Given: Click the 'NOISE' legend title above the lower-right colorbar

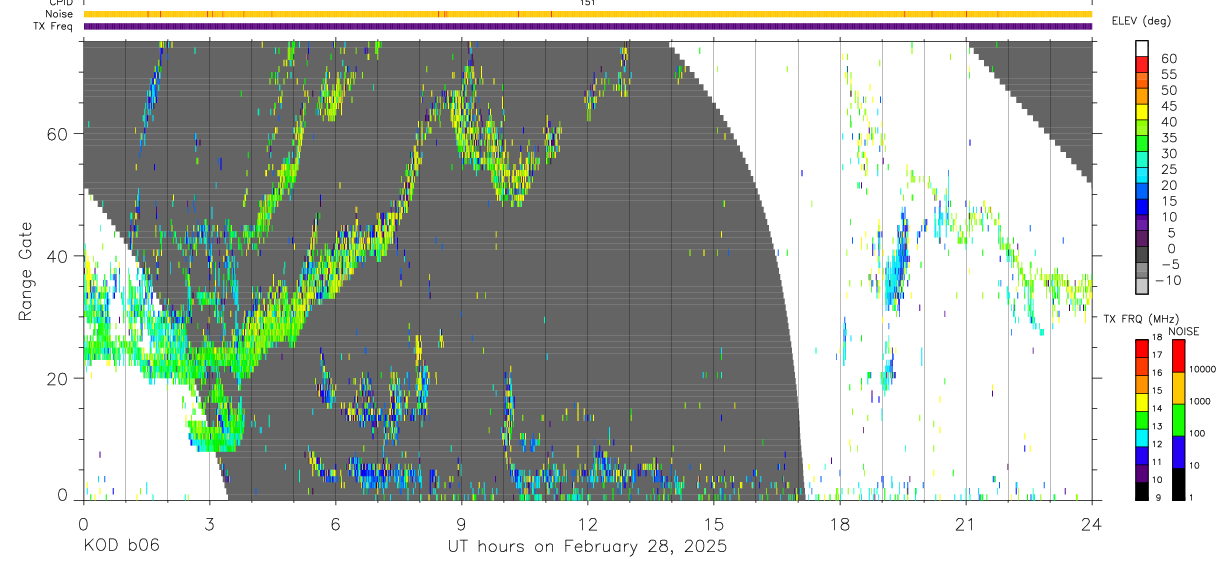Looking at the screenshot, I should (1184, 331).
